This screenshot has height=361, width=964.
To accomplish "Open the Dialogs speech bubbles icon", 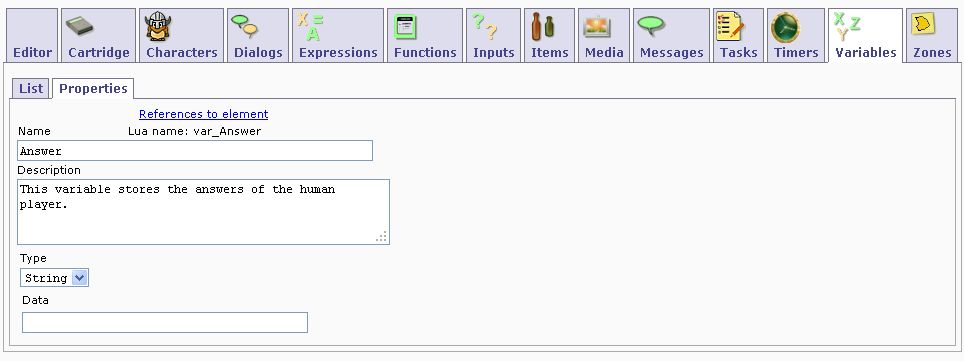I will [244, 26].
